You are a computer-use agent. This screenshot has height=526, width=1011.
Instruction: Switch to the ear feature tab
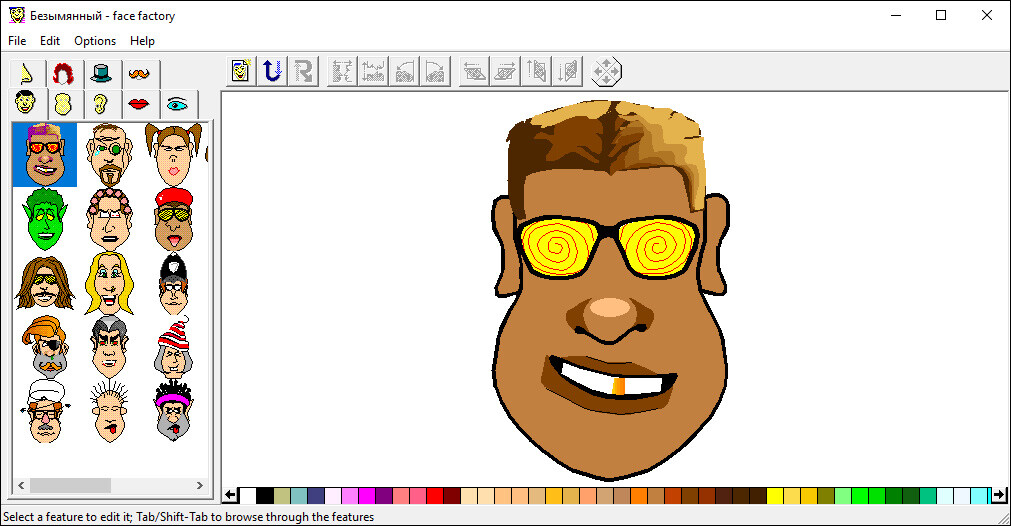pyautogui.click(x=101, y=104)
